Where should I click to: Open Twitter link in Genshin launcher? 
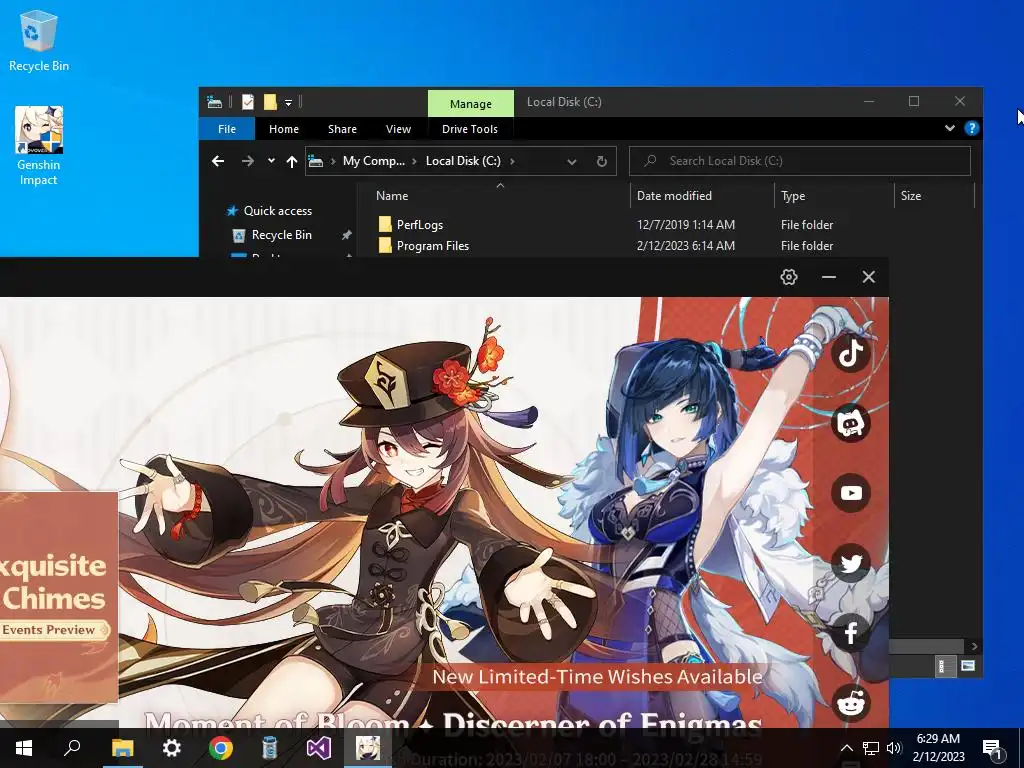[851, 563]
